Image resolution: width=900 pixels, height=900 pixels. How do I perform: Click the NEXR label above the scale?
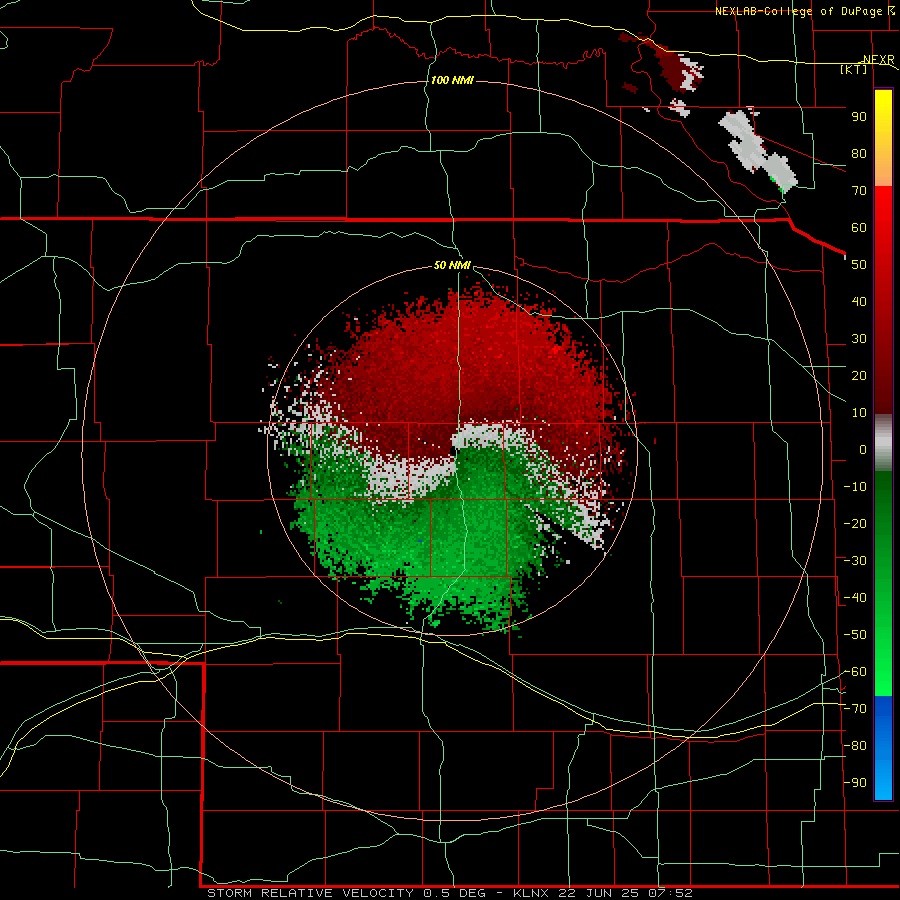[879, 59]
